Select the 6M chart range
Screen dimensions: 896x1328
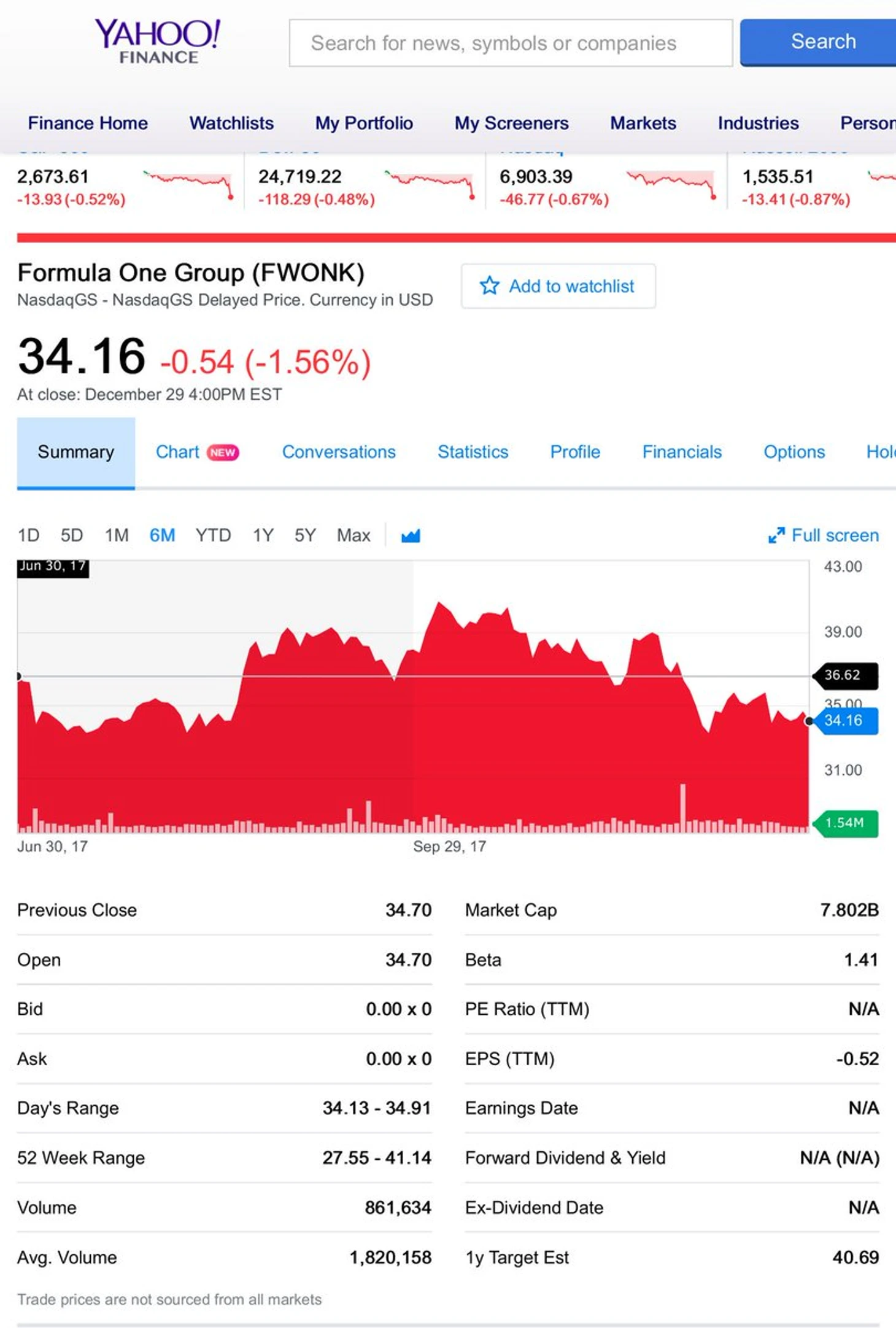(162, 535)
